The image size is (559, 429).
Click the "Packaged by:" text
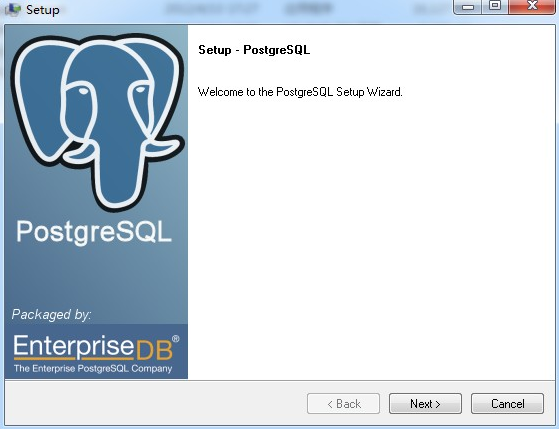(x=51, y=315)
